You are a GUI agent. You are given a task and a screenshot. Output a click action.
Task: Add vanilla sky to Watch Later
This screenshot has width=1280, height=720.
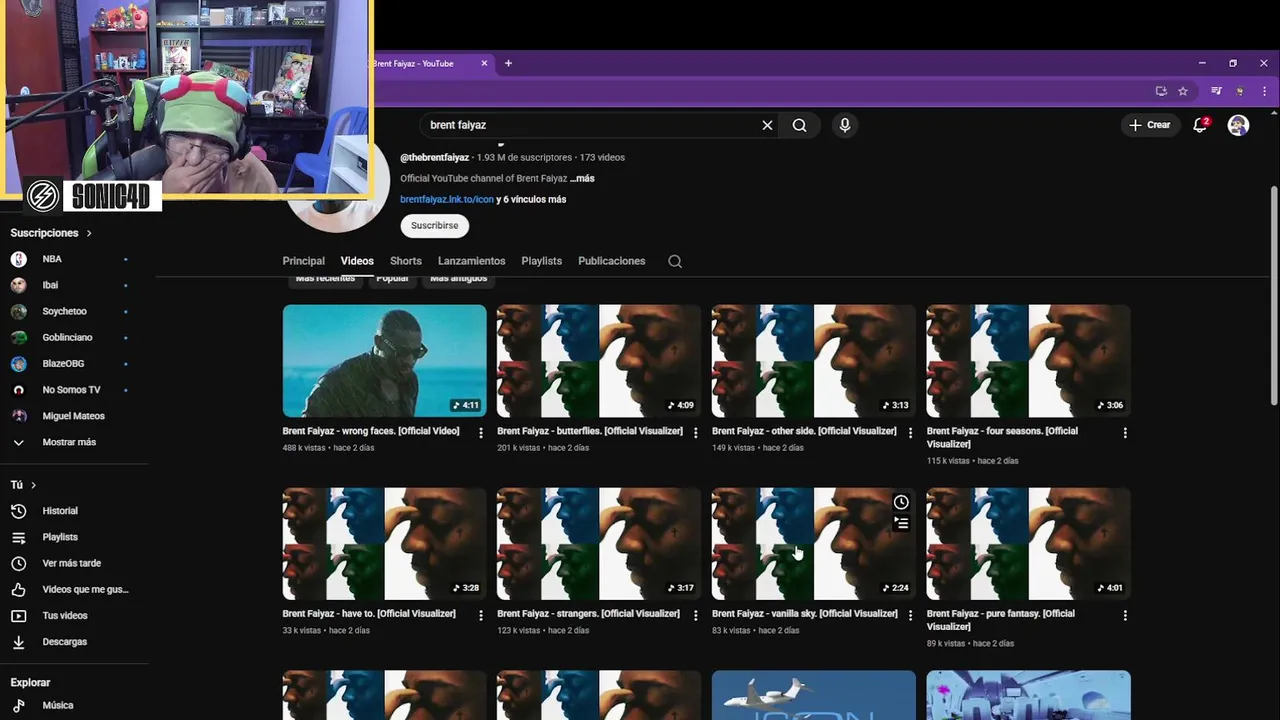[901, 502]
